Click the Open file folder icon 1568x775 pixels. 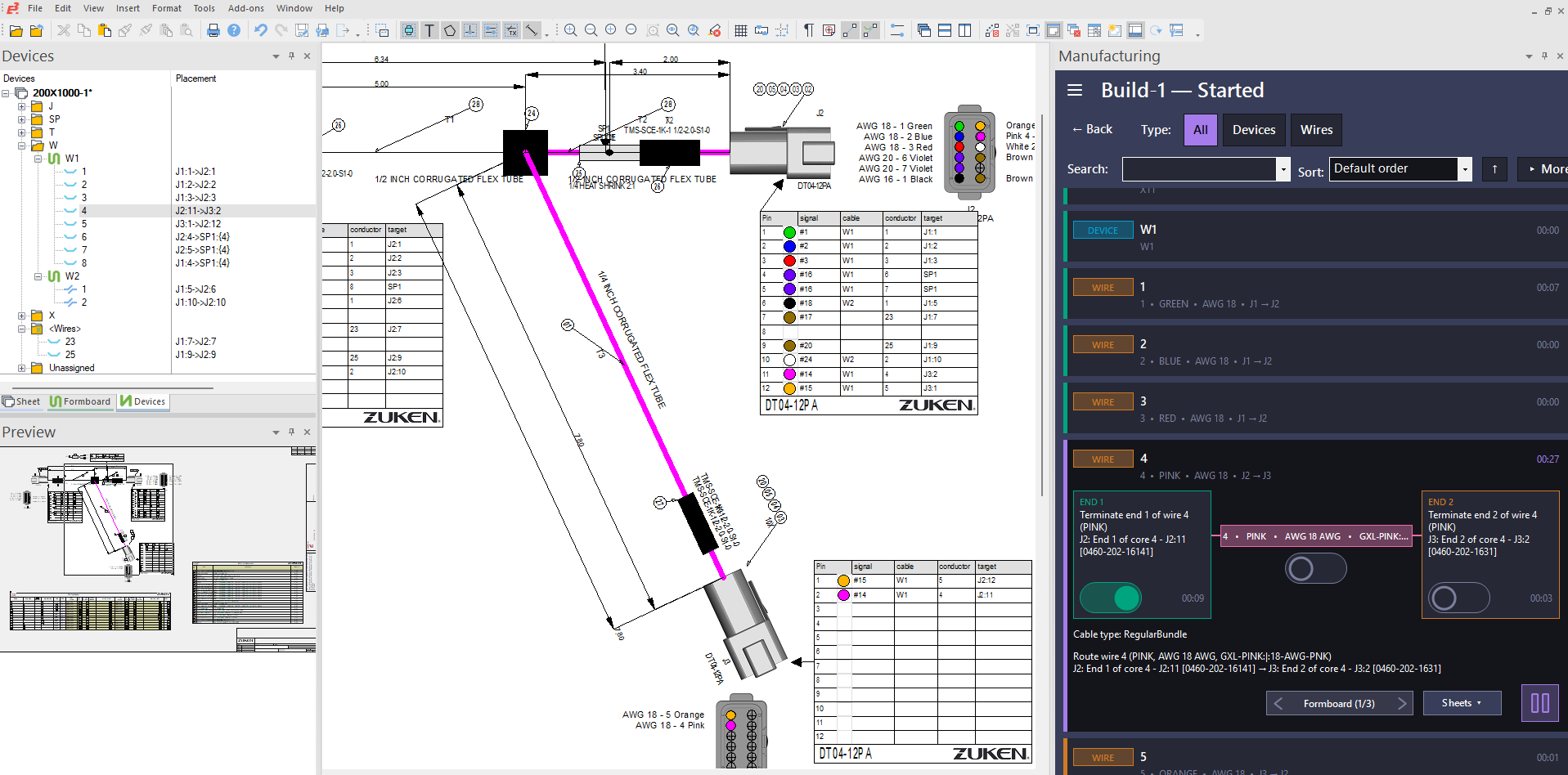[16, 30]
